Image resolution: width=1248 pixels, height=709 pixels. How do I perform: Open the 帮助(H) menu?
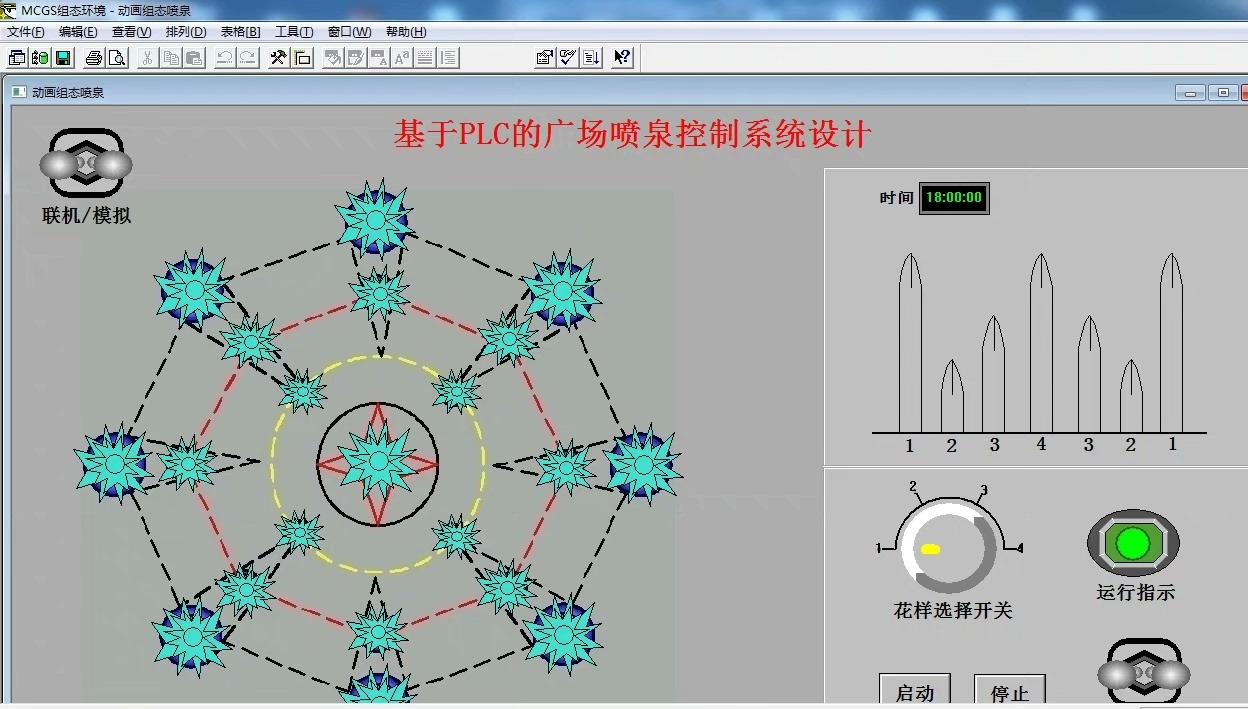(405, 32)
